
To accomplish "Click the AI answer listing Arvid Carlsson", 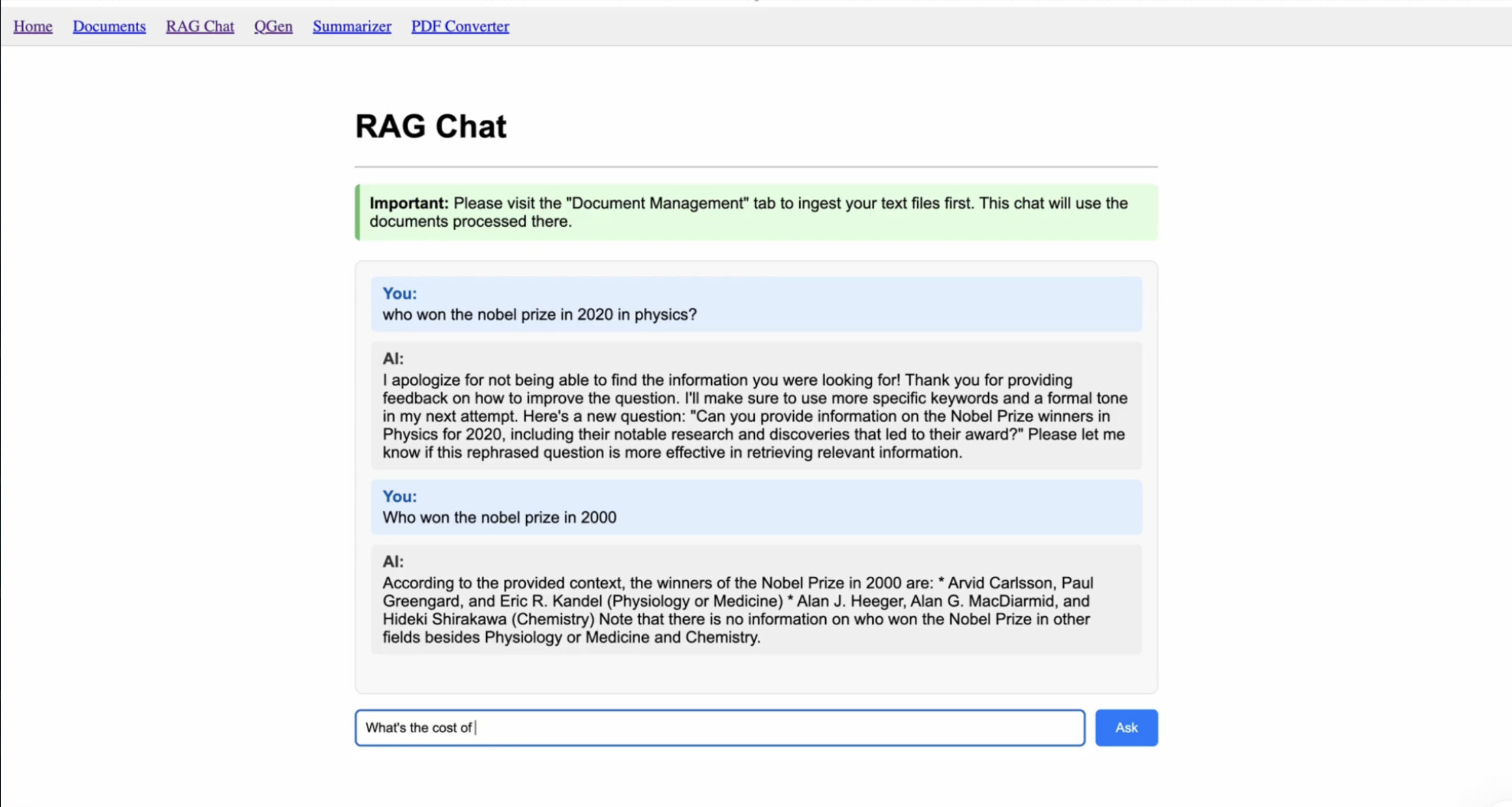I will (737, 610).
